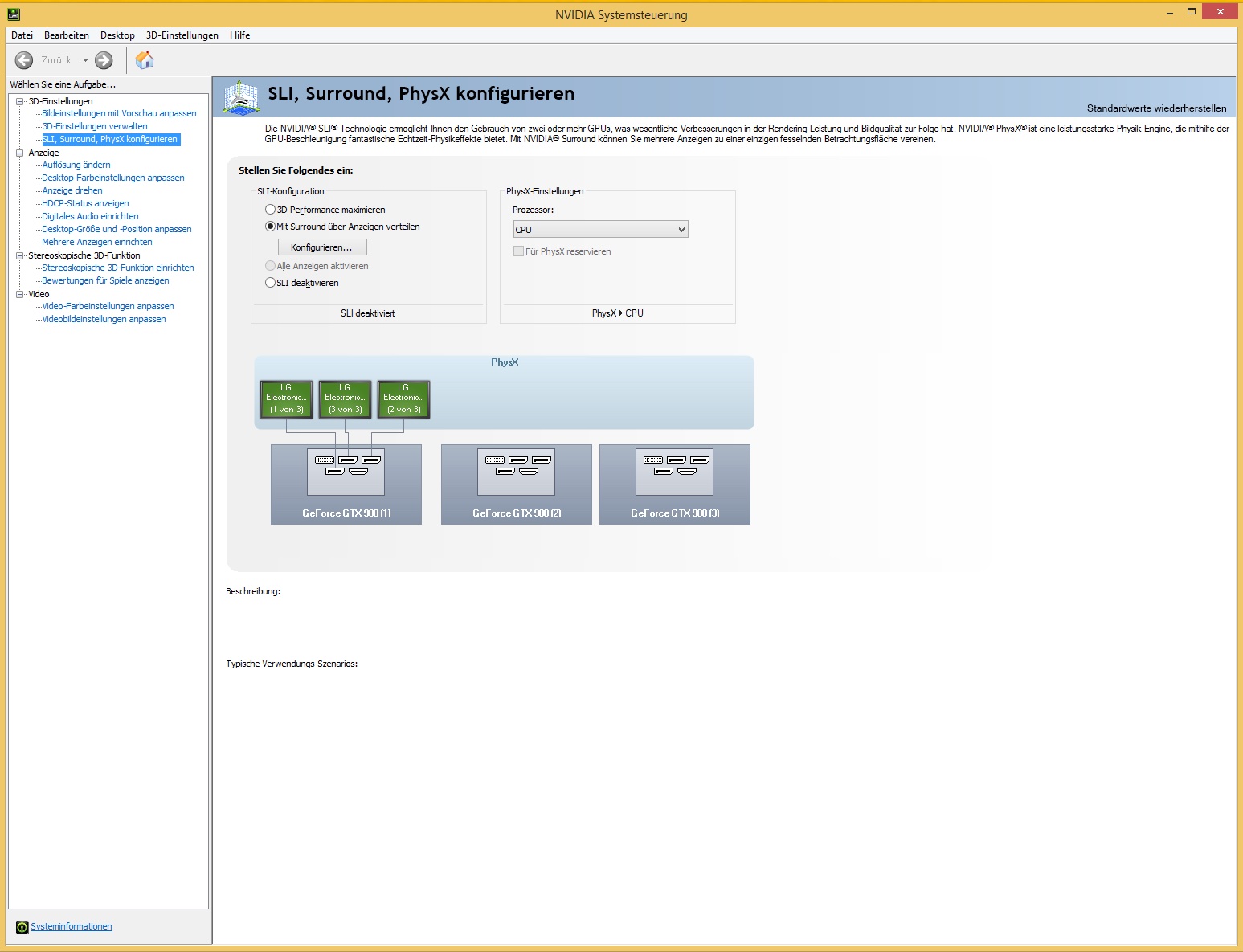Select Alle Anzeigen aktivieren radio button
1243x952 pixels.
click(x=270, y=266)
